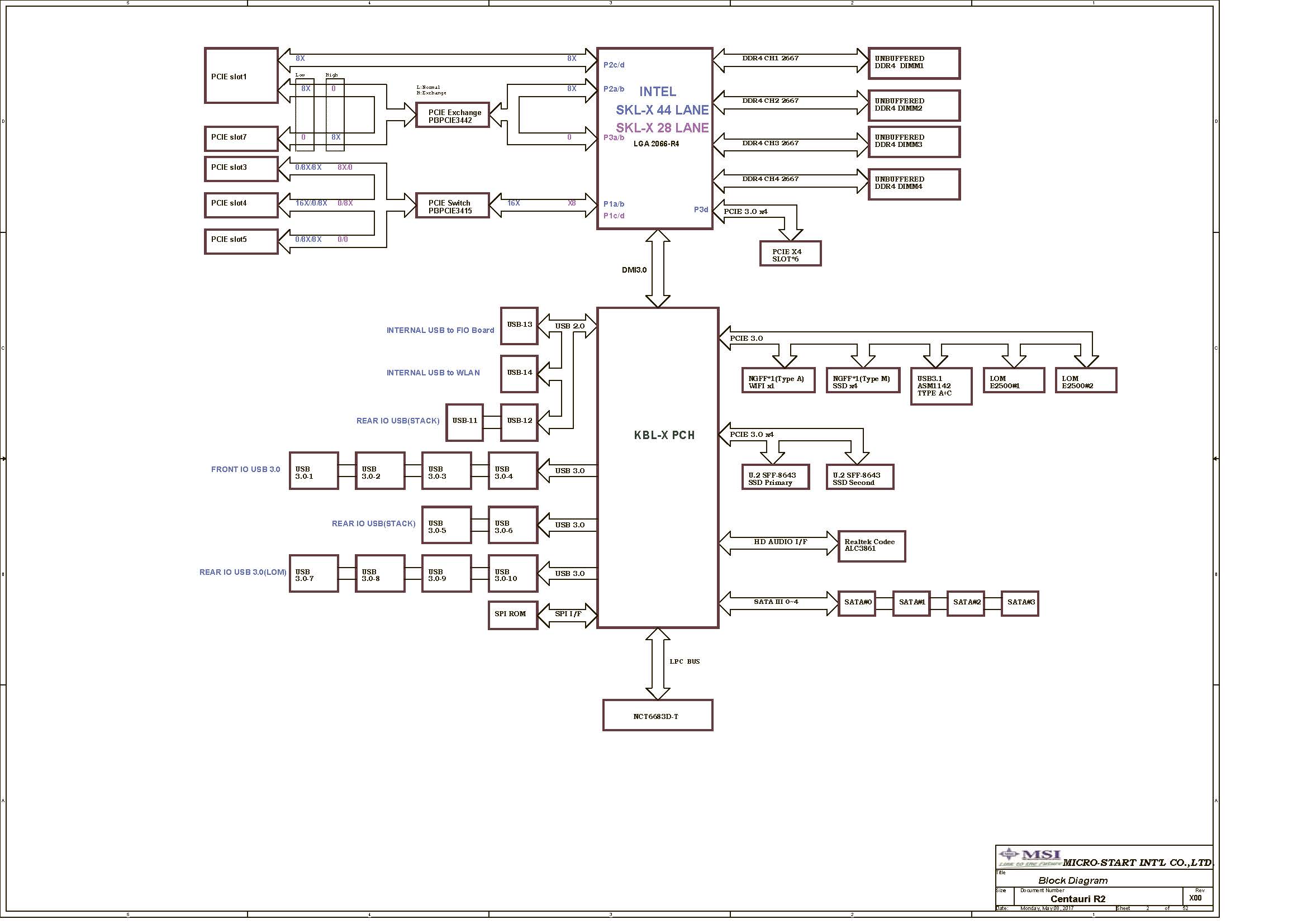
Task: Select the USB 3.0-10 block
Action: click(x=513, y=574)
